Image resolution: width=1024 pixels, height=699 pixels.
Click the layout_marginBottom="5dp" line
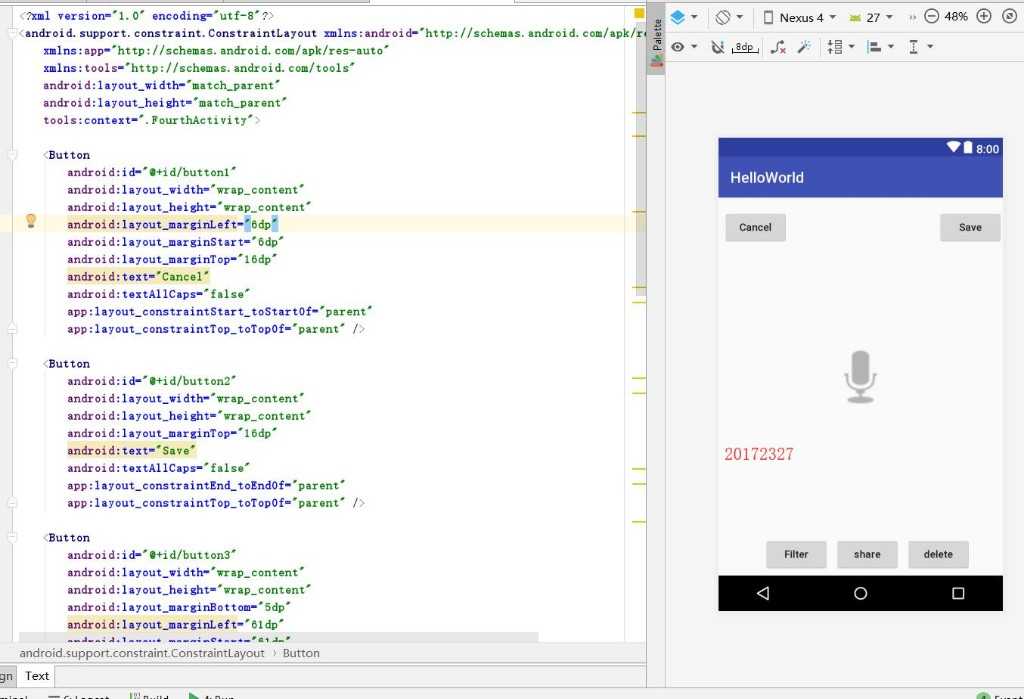click(x=178, y=608)
